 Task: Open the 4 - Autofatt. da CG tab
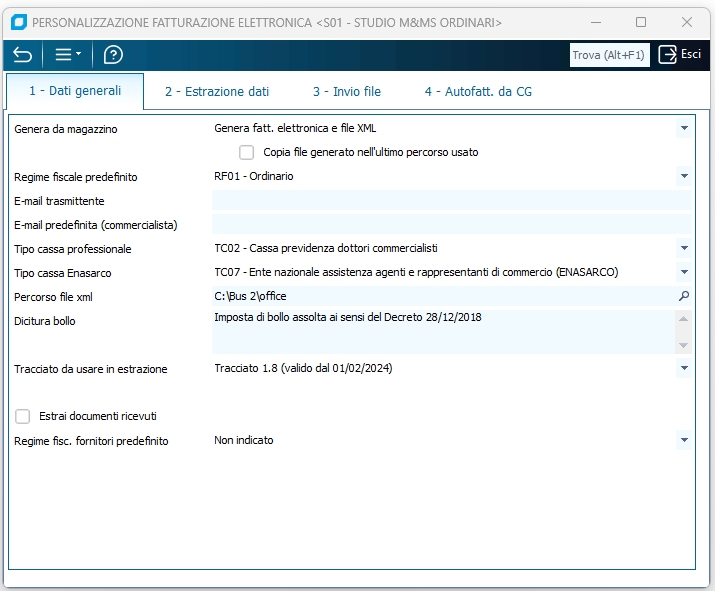click(x=478, y=92)
